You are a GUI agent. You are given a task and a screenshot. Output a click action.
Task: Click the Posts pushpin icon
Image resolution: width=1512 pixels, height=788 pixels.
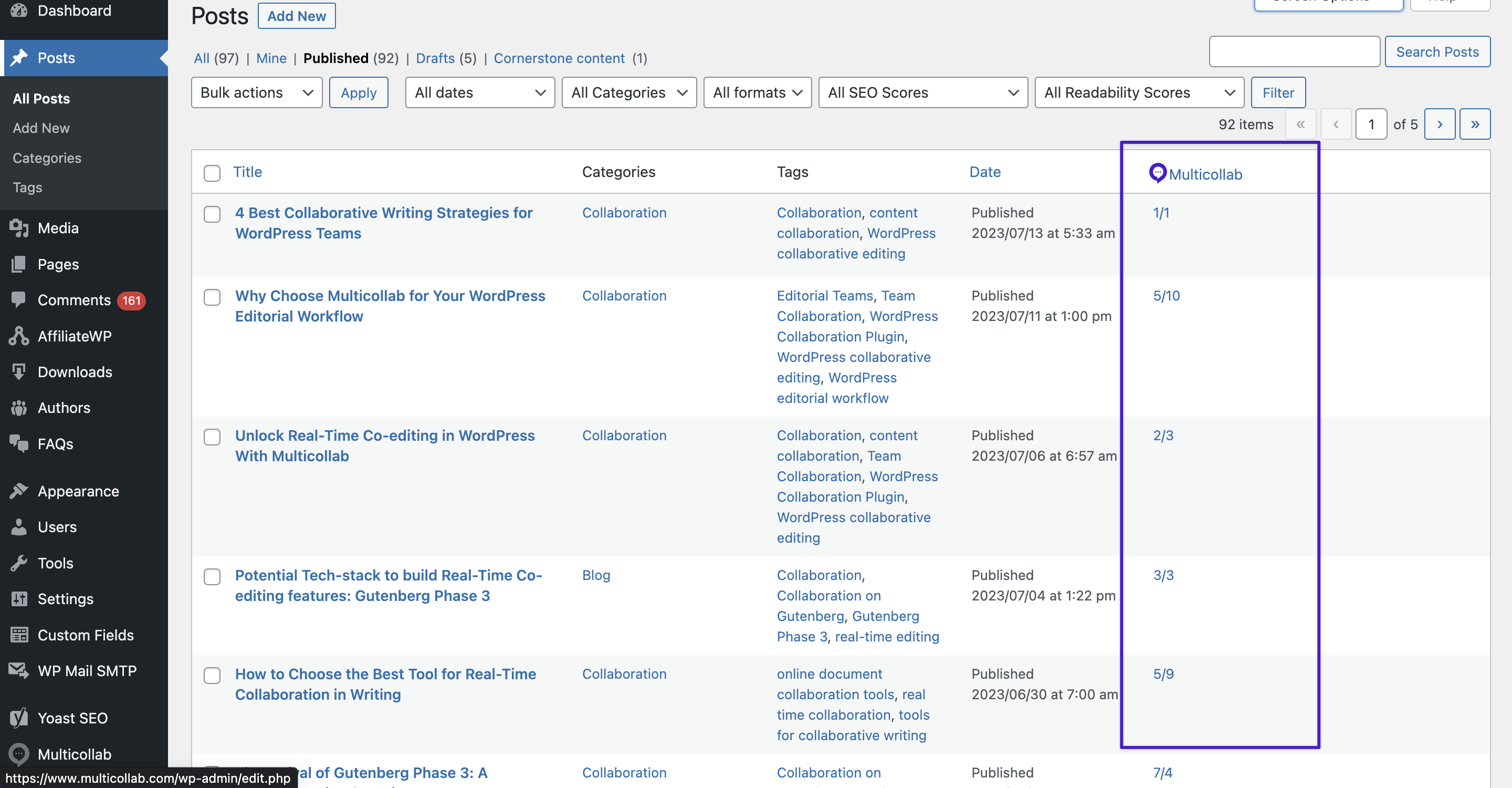coord(19,58)
